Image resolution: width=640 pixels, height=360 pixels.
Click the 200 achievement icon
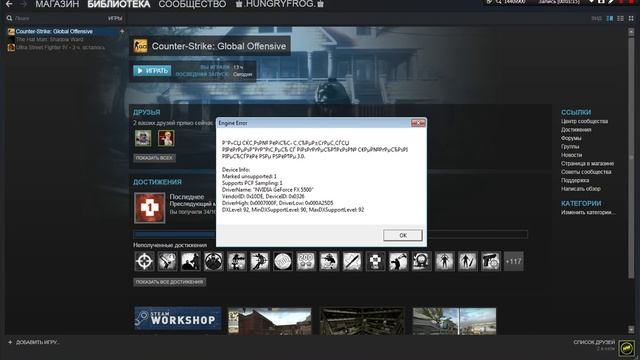[306, 261]
